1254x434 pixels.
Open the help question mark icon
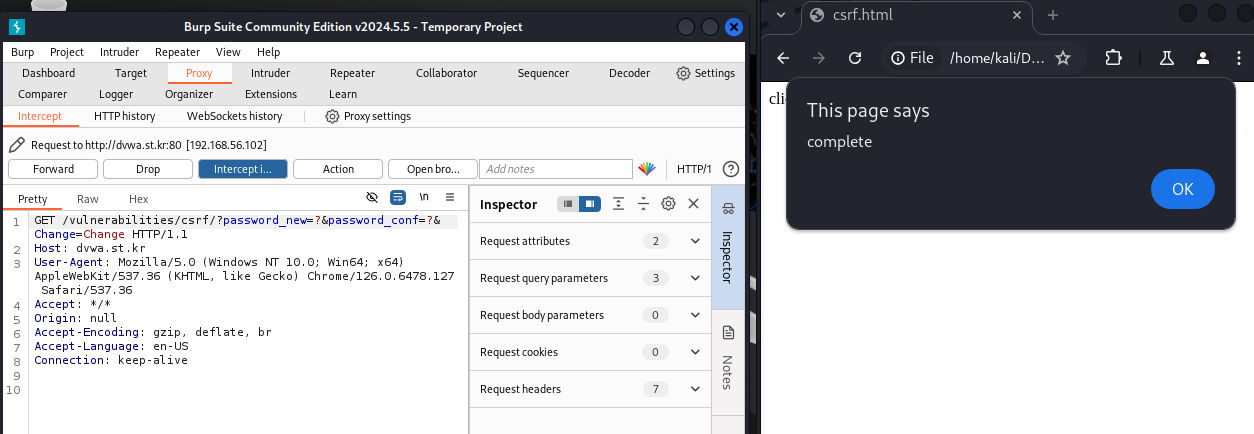coord(731,169)
